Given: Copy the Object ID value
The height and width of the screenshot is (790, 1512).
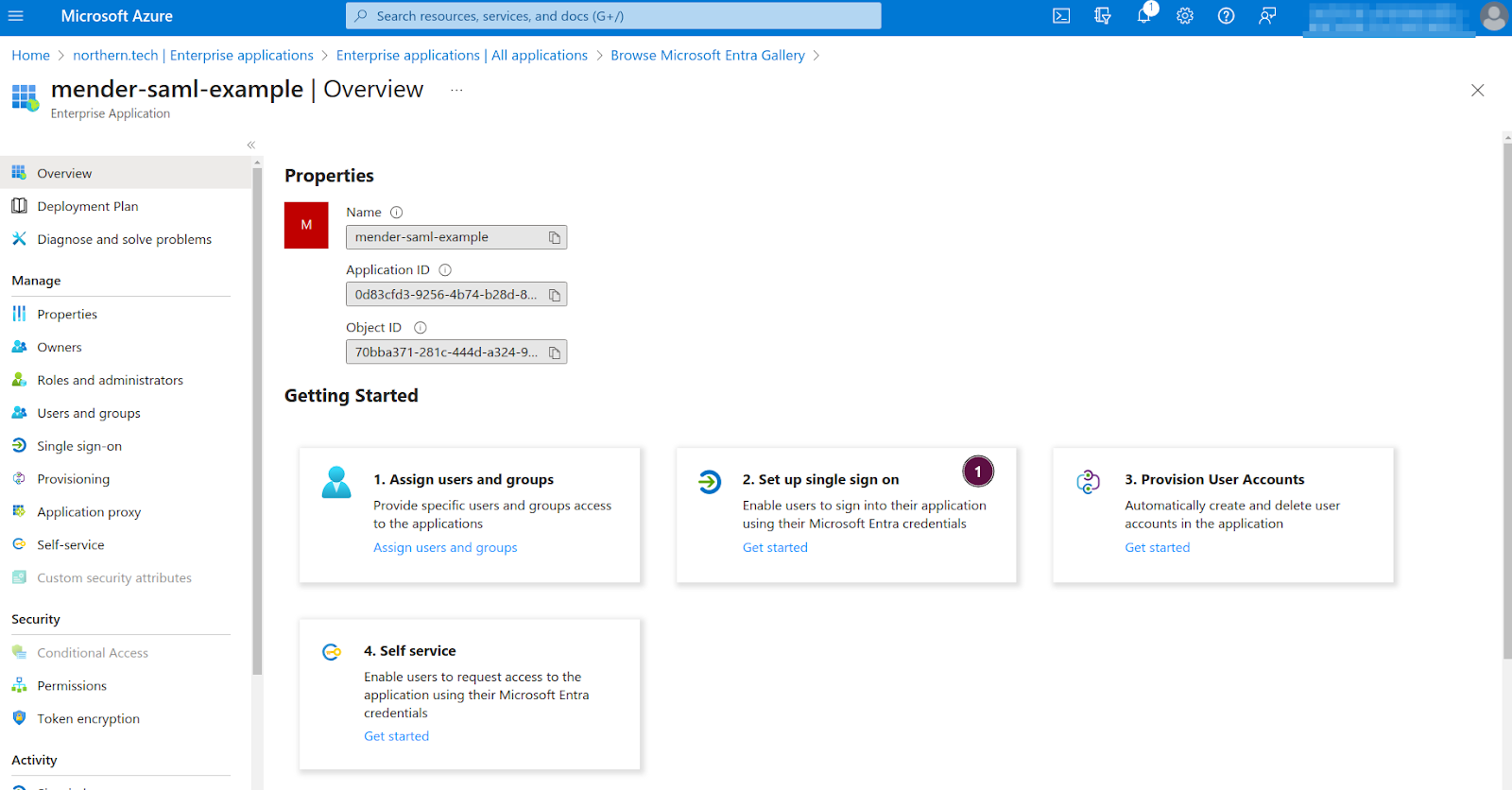Looking at the screenshot, I should [555, 353].
